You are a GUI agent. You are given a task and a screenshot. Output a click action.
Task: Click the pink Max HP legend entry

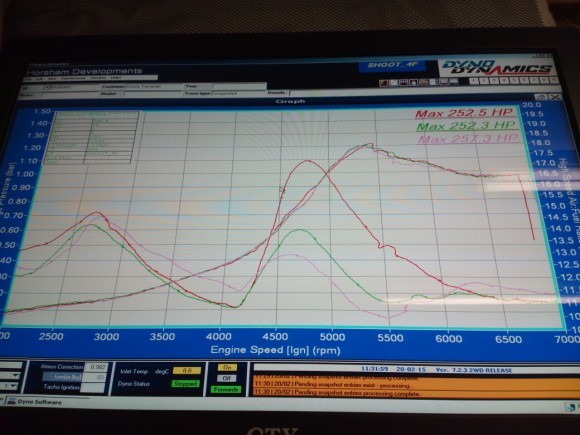[x=468, y=139]
